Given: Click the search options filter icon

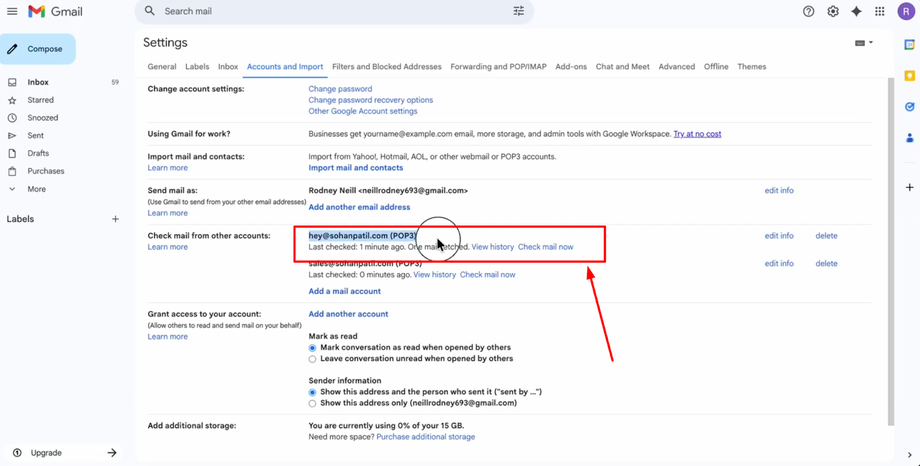Looking at the screenshot, I should 518,11.
